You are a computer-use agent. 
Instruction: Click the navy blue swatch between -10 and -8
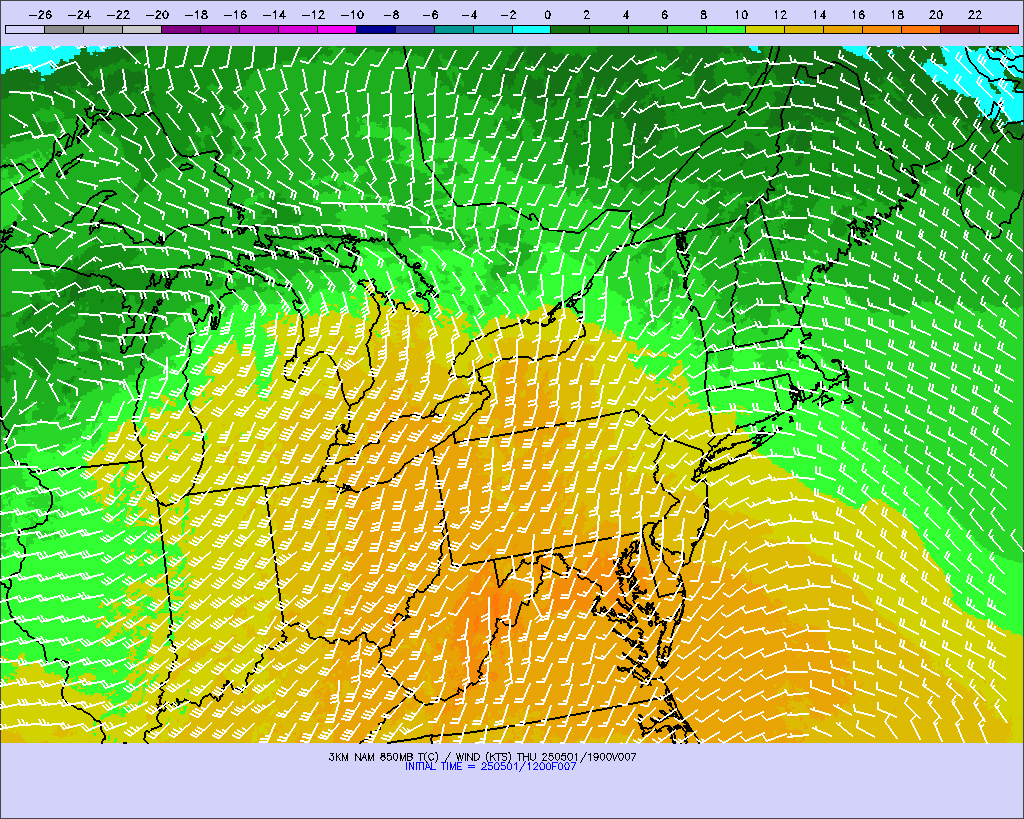(x=376, y=29)
